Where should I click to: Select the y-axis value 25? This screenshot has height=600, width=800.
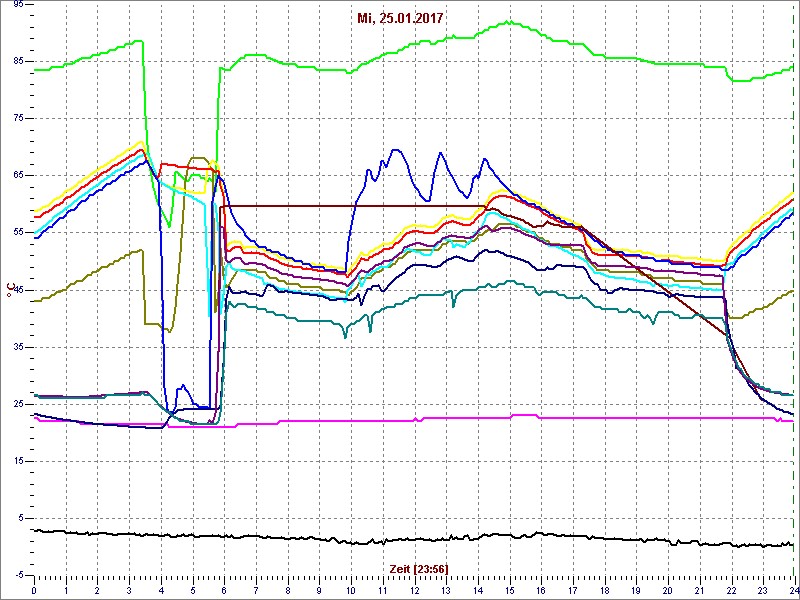tap(17, 404)
